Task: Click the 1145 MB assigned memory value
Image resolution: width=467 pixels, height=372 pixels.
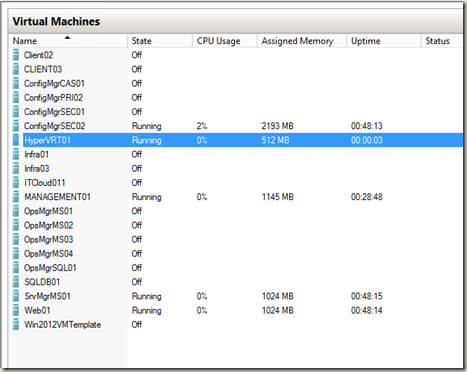Action: (277, 197)
